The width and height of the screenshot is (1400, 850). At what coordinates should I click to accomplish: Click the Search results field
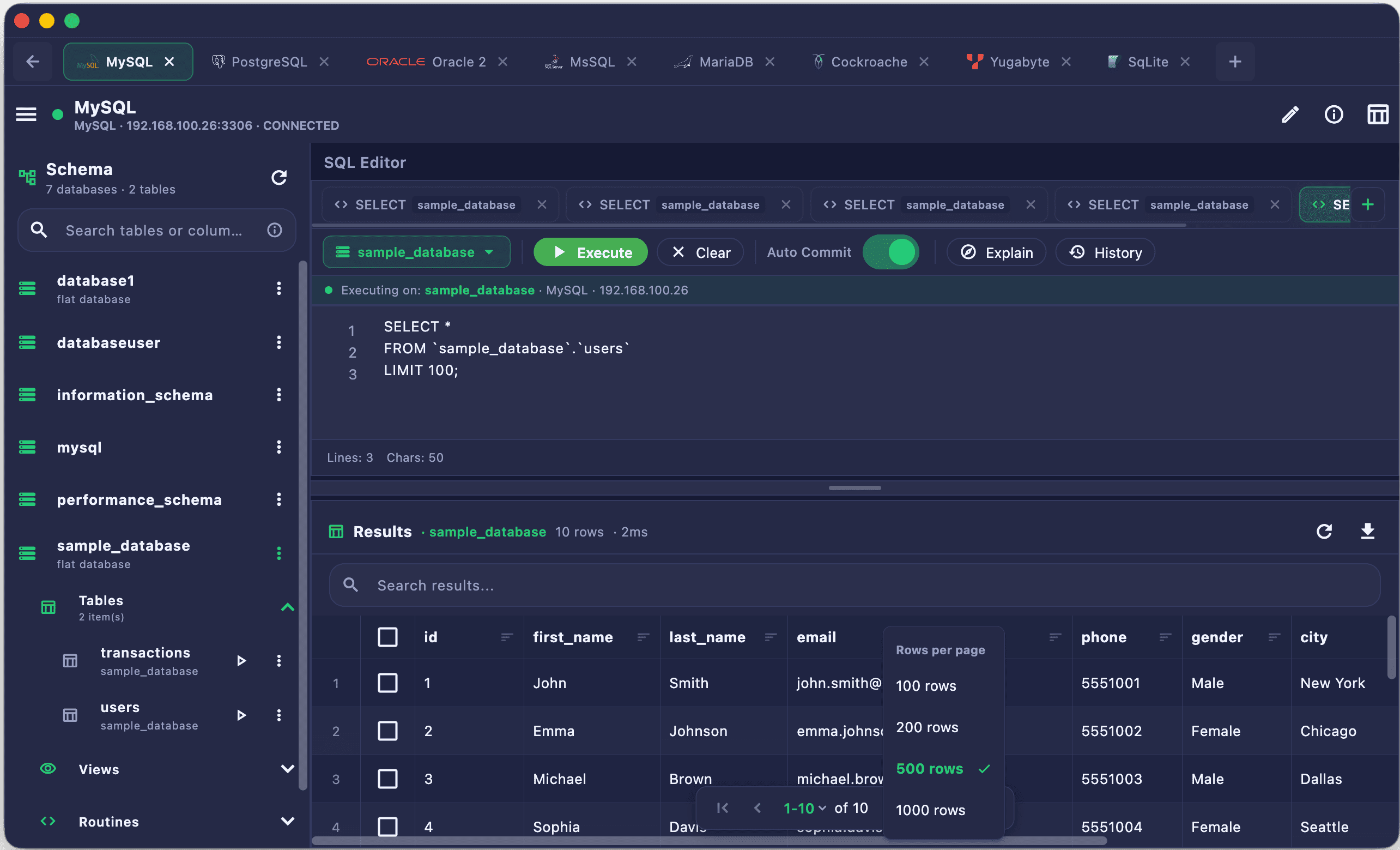(854, 585)
